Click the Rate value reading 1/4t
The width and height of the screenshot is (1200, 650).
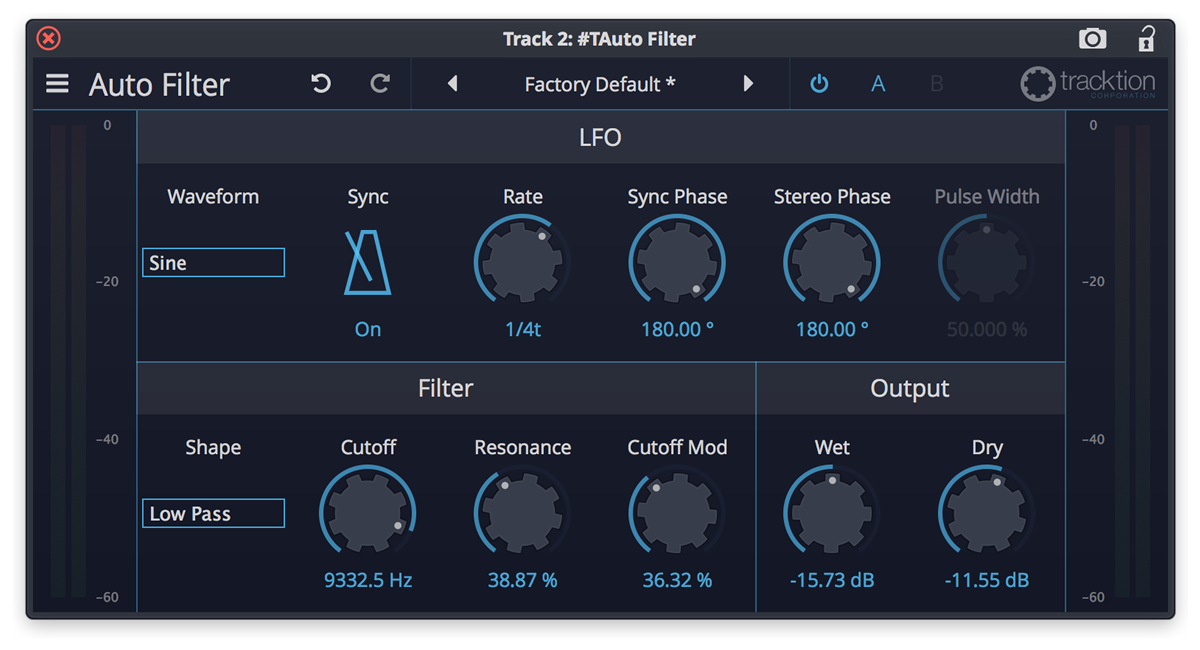[x=522, y=328]
